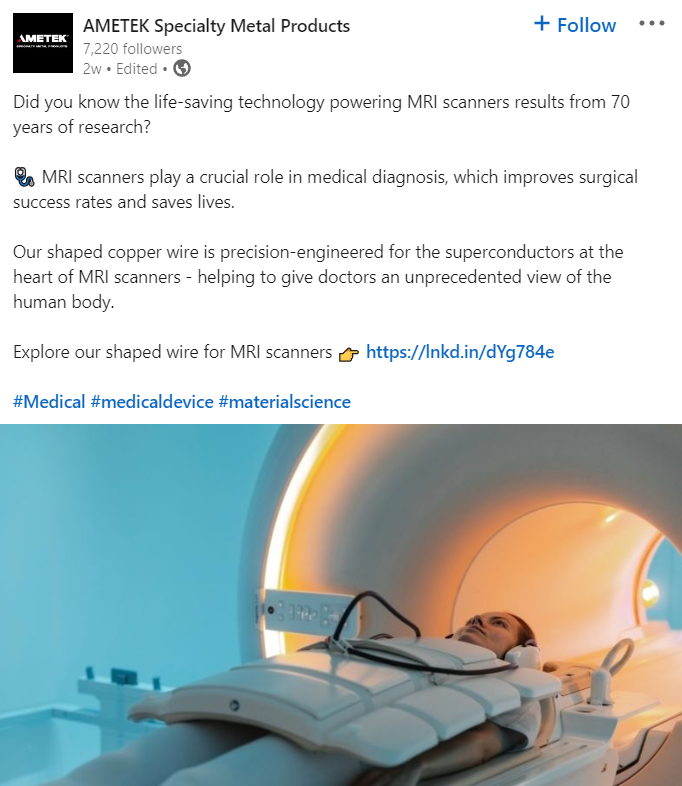
Task: Visit the #materialscience hashtag
Action: pyautogui.click(x=285, y=402)
